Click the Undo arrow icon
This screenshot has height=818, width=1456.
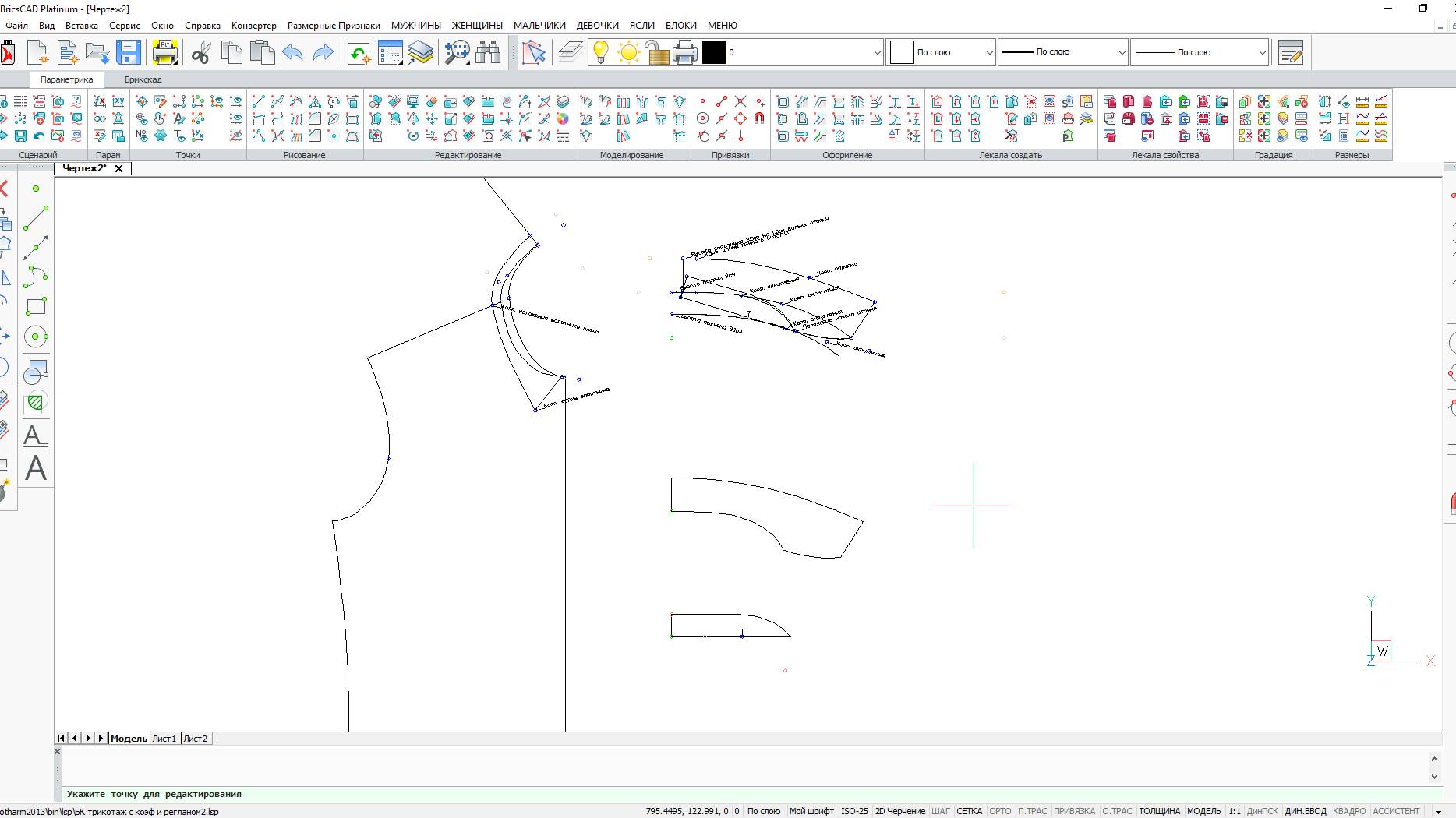click(292, 52)
